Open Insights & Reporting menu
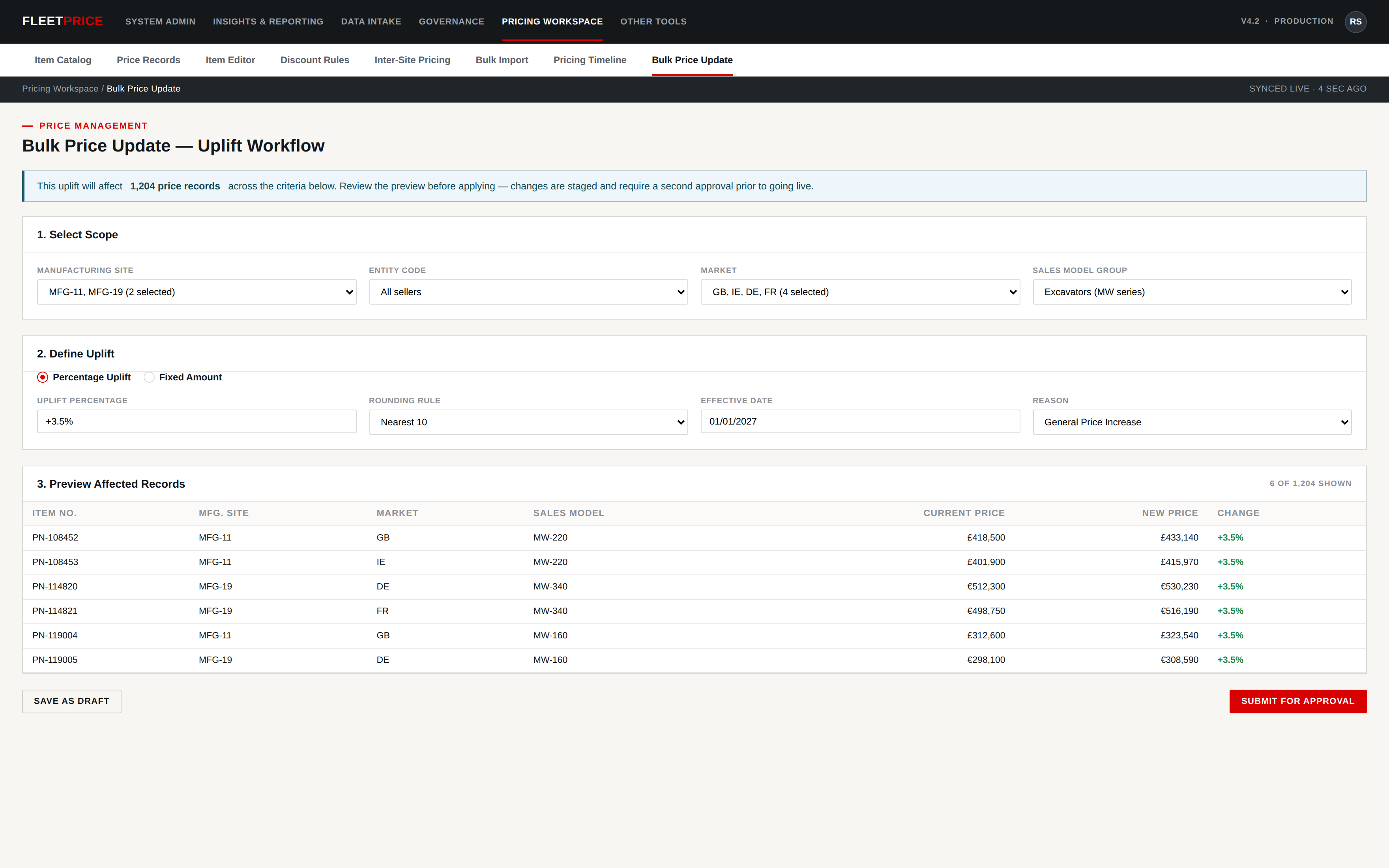This screenshot has height=868, width=1389. click(268, 21)
